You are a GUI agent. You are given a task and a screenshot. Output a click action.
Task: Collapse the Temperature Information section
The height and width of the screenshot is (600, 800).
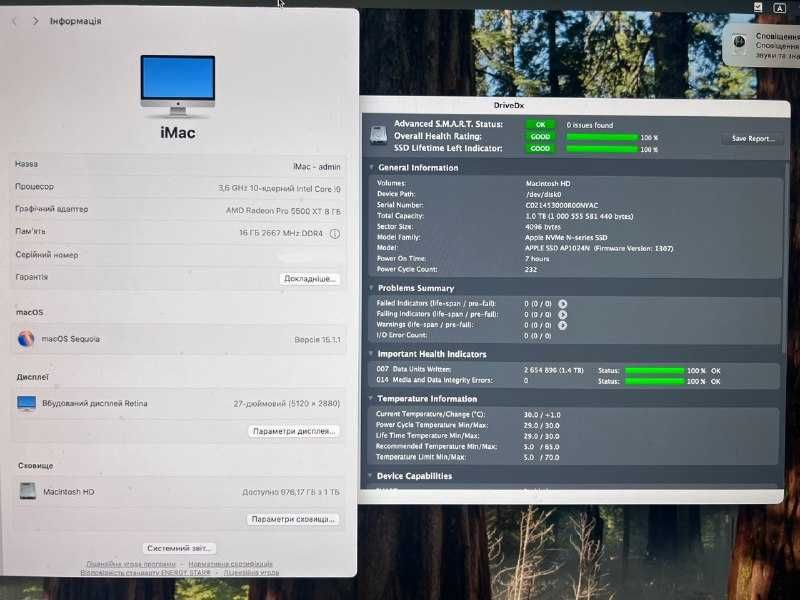point(371,398)
